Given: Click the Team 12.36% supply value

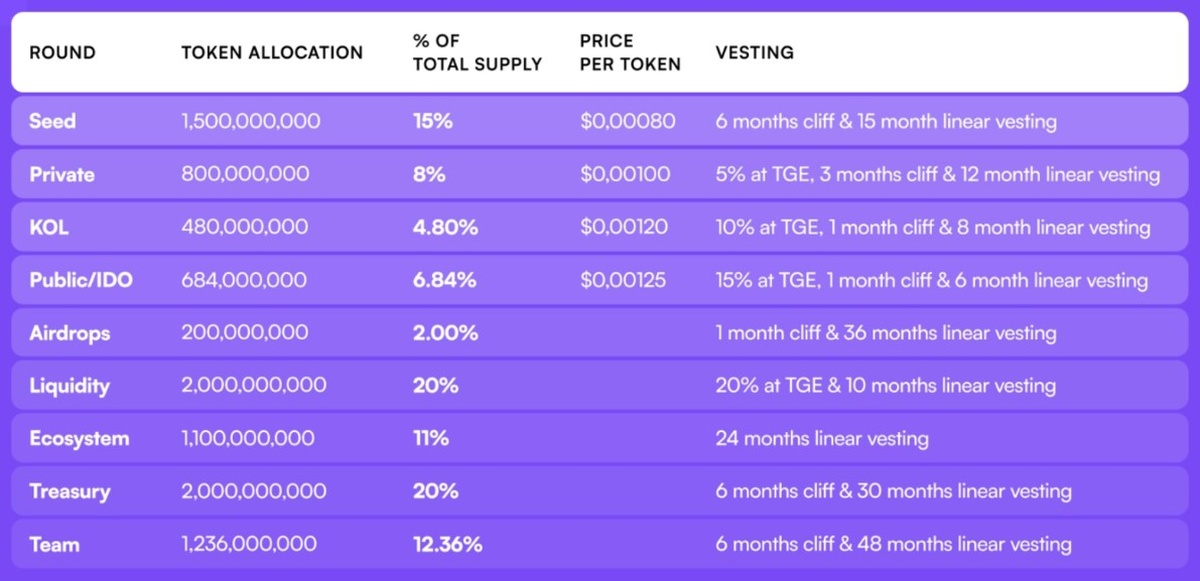Looking at the screenshot, I should coord(448,545).
